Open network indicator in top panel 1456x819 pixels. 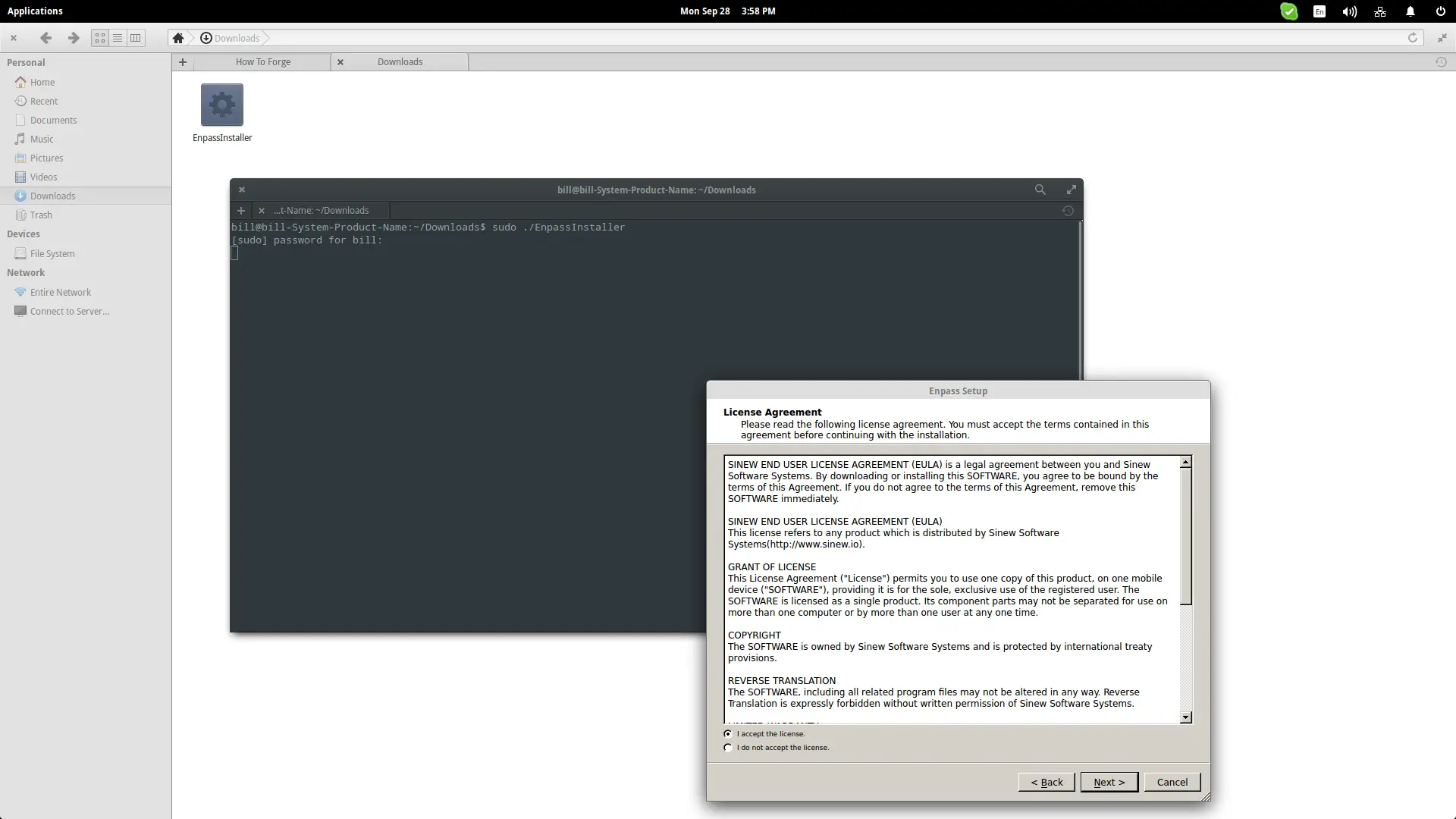[x=1380, y=11]
